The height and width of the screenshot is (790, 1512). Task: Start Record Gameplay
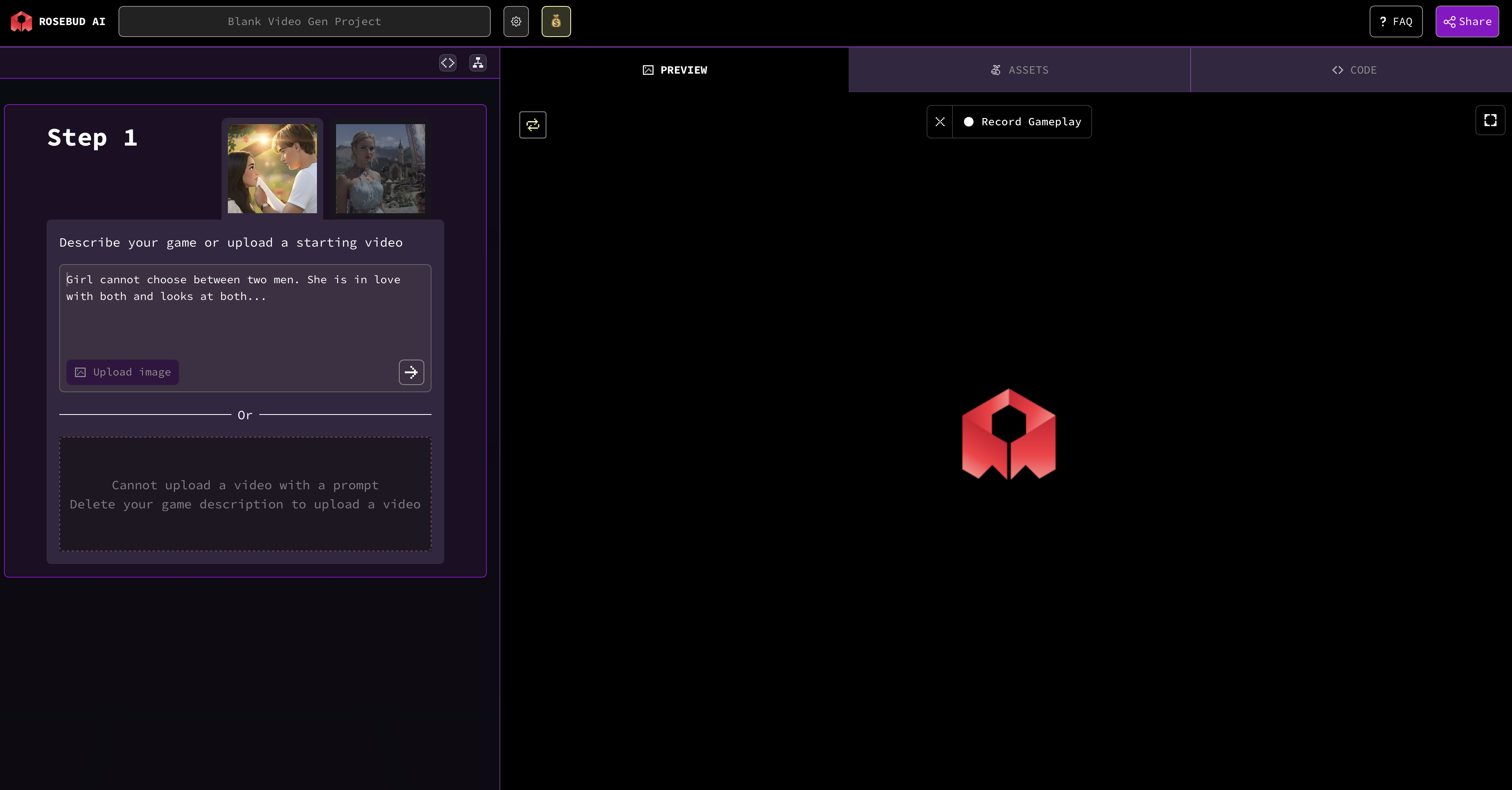[x=1022, y=122]
